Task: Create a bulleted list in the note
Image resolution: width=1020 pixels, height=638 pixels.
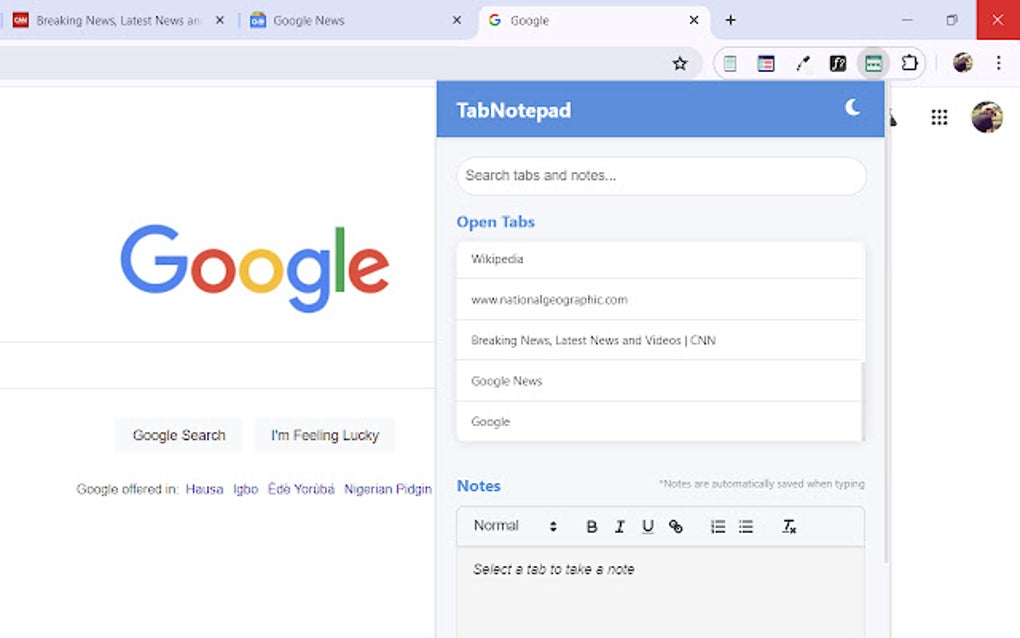Action: click(745, 526)
